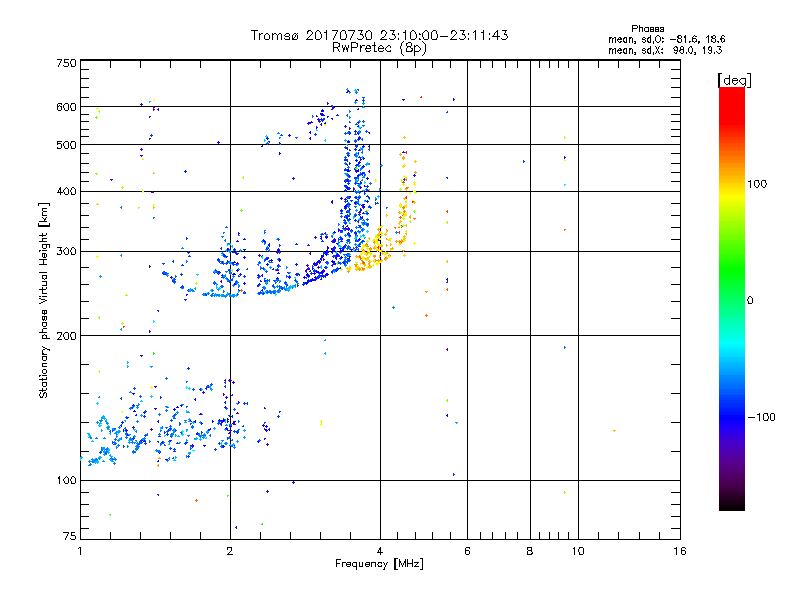Click the "Frequency [MHz]" axis title
The width and height of the screenshot is (800, 600).
(x=379, y=563)
